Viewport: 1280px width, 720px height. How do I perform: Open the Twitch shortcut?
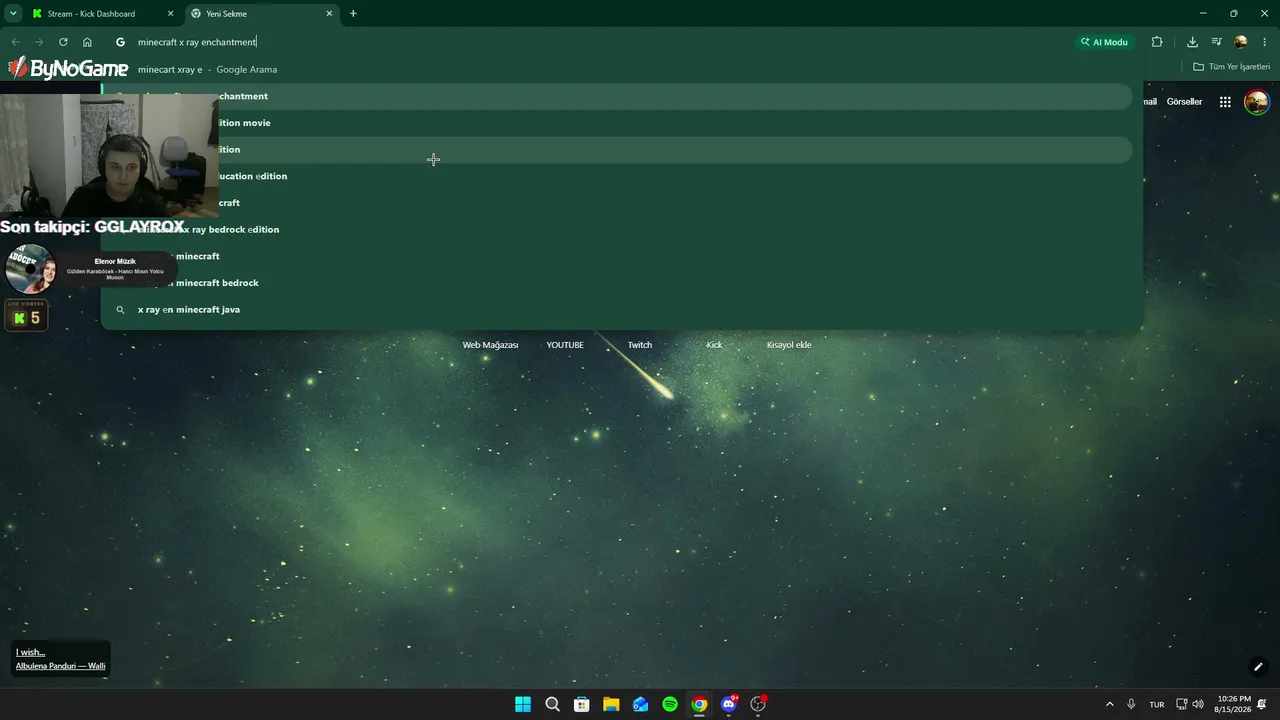point(640,345)
